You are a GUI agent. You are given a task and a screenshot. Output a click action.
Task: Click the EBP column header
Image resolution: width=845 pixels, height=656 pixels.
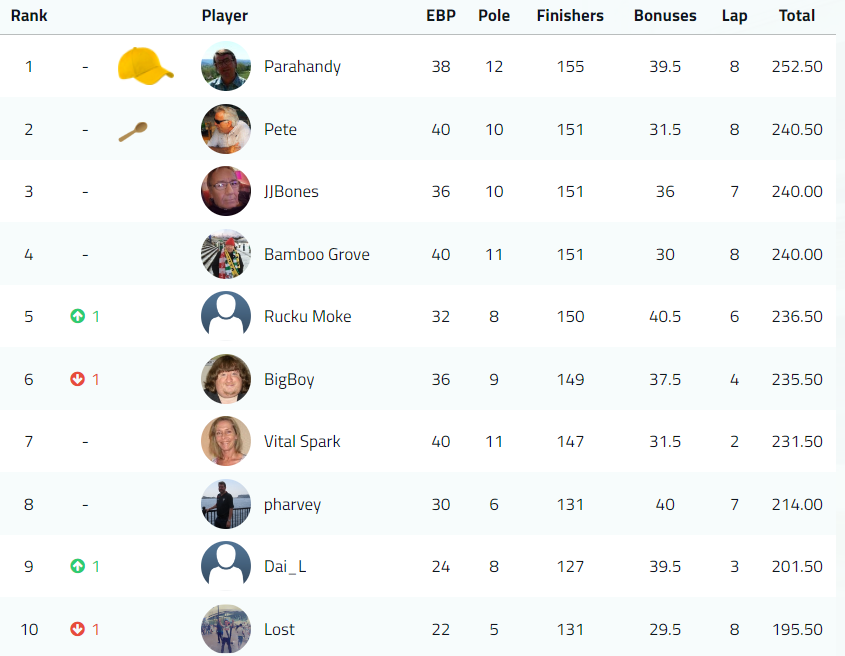[441, 16]
